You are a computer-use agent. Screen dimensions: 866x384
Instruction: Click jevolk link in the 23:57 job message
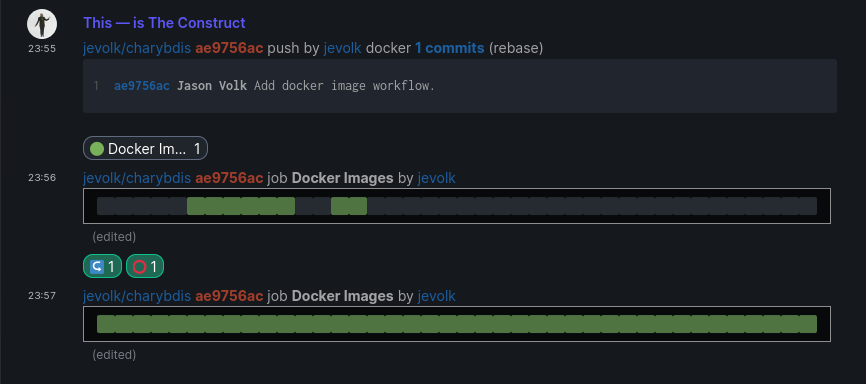coord(436,296)
